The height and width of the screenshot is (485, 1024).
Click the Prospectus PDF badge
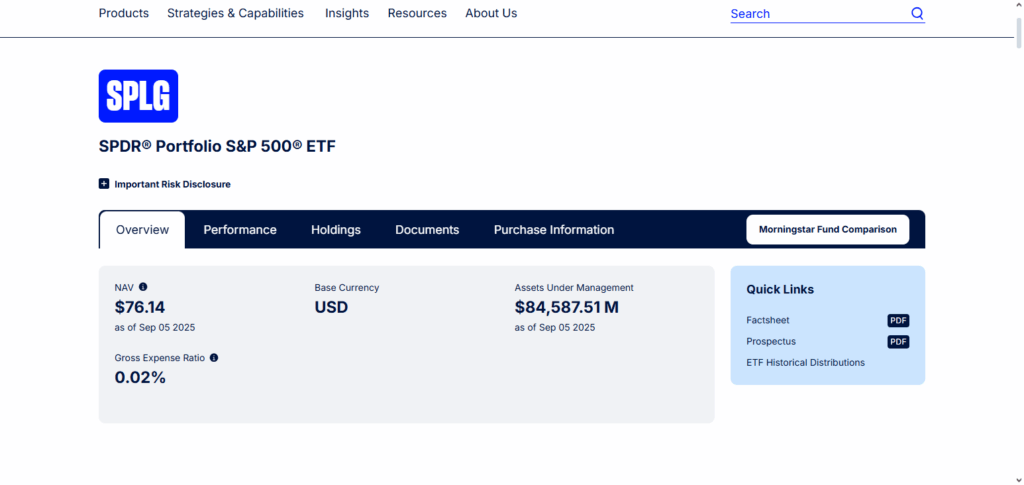click(x=898, y=341)
